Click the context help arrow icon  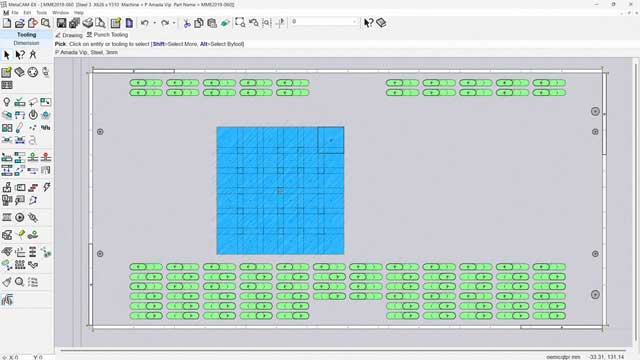coord(368,23)
